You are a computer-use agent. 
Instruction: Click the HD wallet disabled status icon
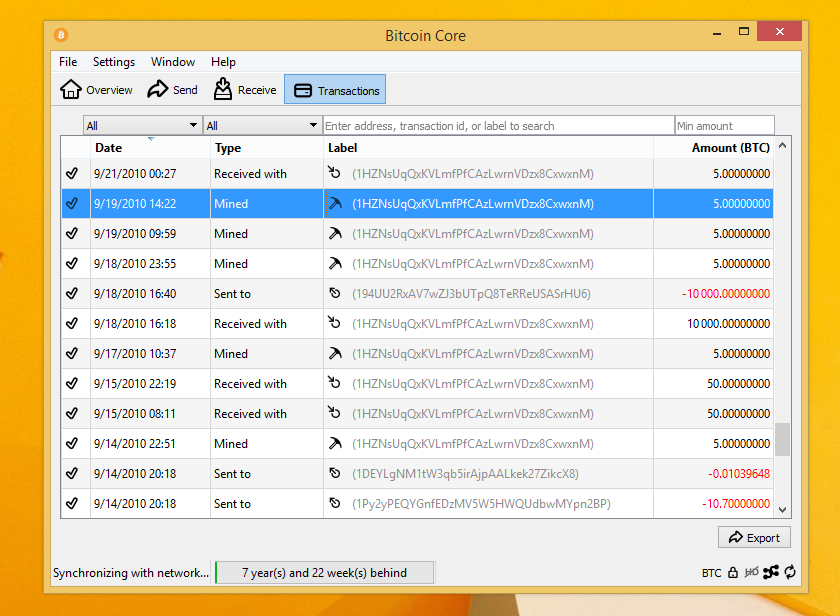click(x=751, y=573)
